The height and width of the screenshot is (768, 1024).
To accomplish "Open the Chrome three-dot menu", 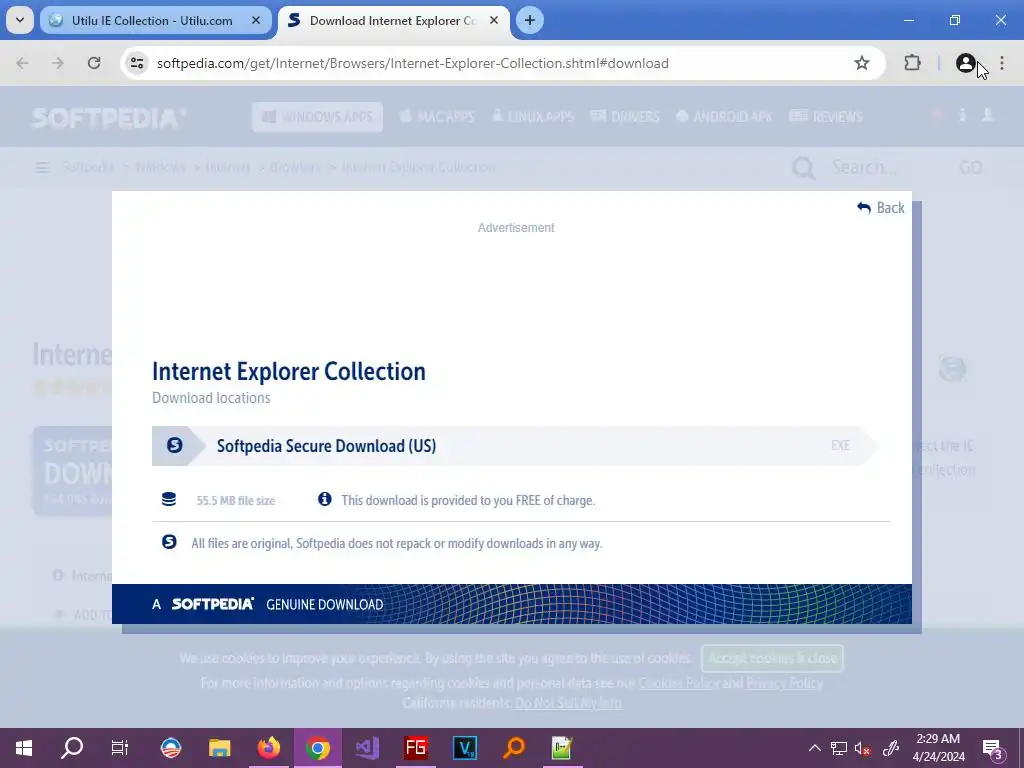I will [1002, 63].
